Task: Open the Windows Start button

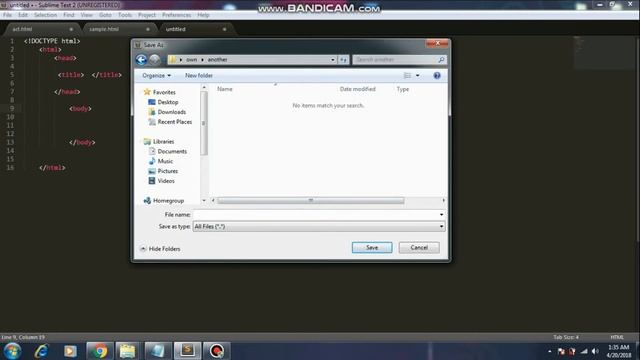Action: click(x=12, y=351)
